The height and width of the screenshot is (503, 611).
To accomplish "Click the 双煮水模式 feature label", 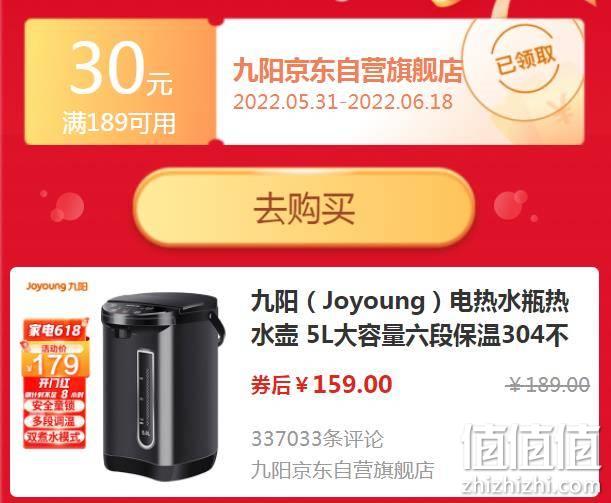I will coord(54,437).
